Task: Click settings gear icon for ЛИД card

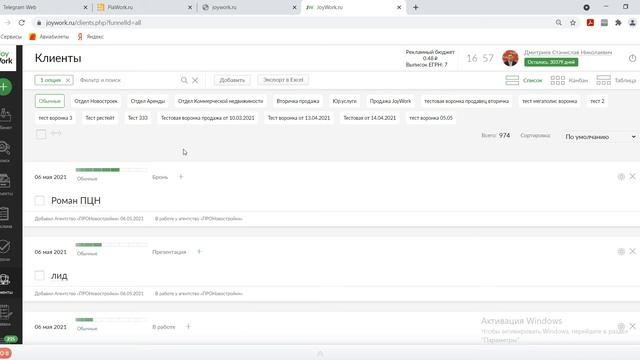Action: click(621, 251)
